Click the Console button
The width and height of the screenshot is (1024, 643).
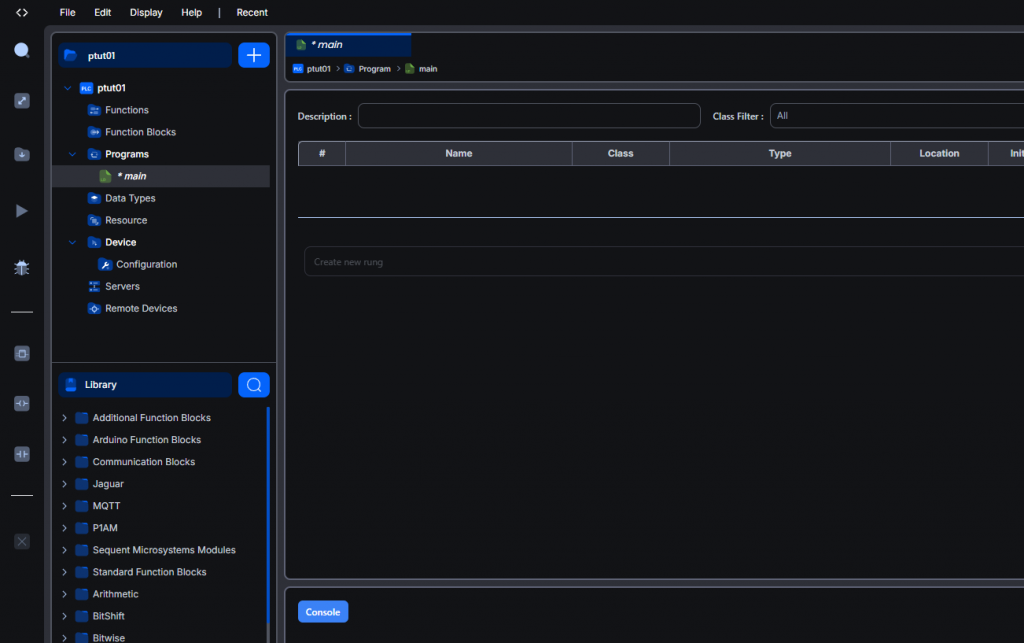(x=323, y=612)
